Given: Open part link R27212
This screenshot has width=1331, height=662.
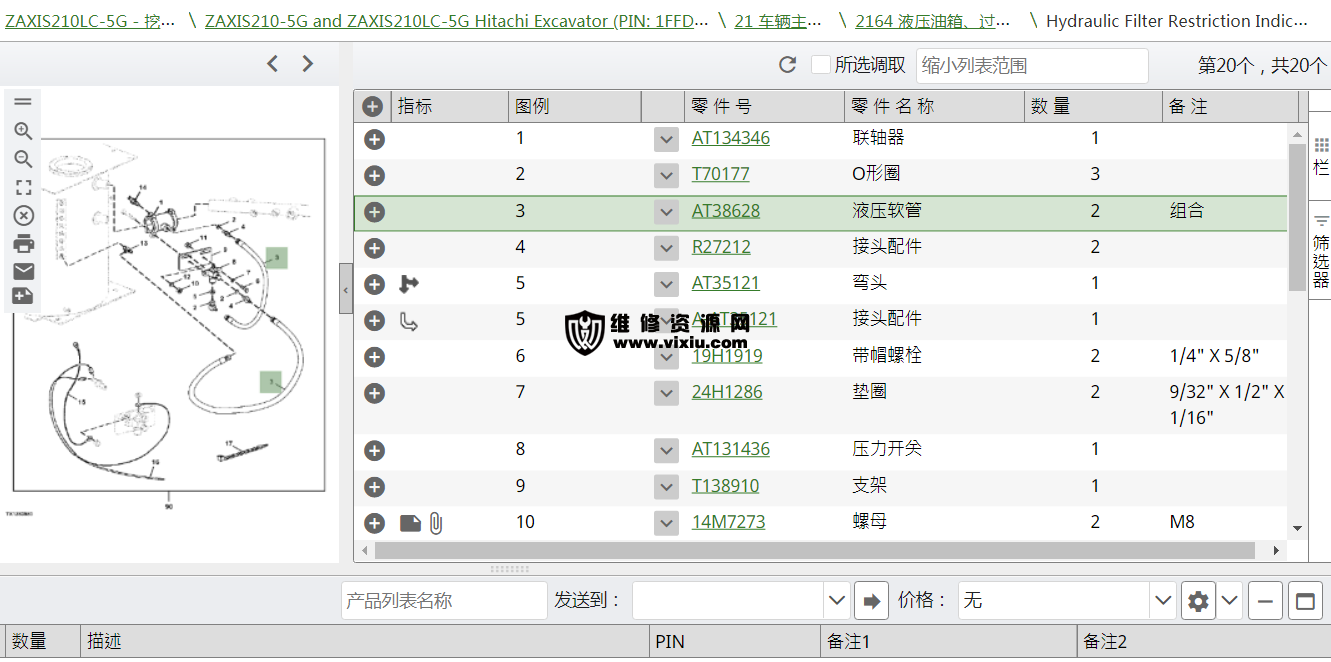Looking at the screenshot, I should coord(721,247).
